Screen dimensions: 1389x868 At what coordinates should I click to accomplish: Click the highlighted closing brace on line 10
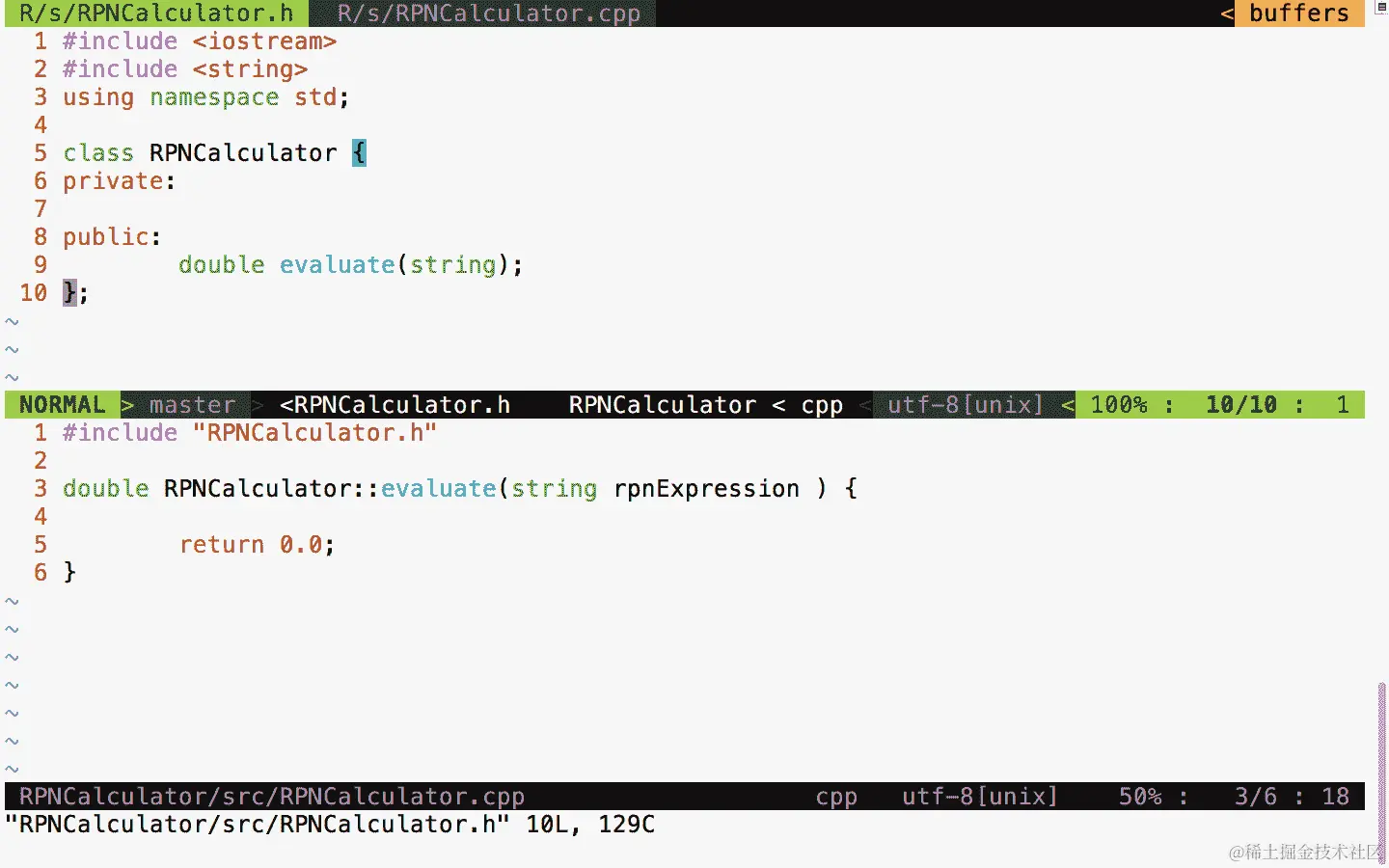[69, 293]
